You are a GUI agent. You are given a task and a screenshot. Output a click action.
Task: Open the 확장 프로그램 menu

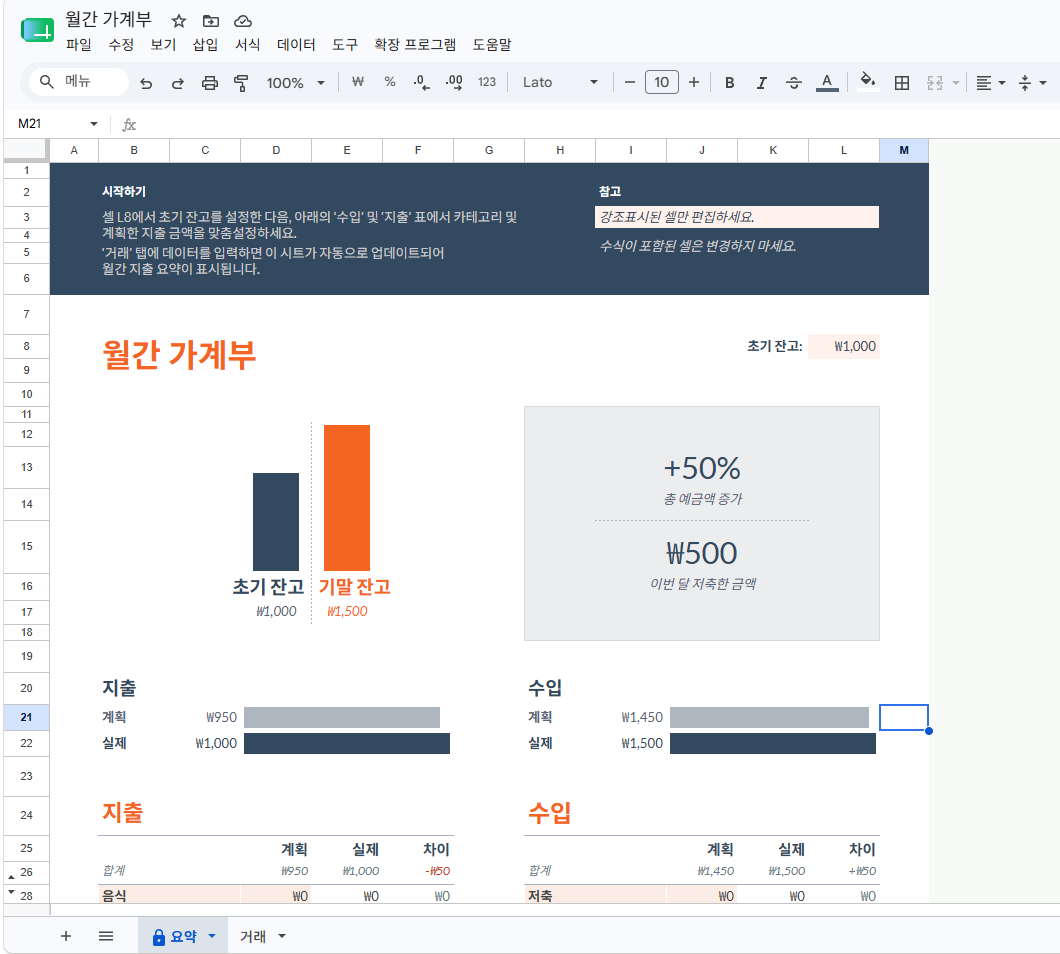(x=415, y=45)
